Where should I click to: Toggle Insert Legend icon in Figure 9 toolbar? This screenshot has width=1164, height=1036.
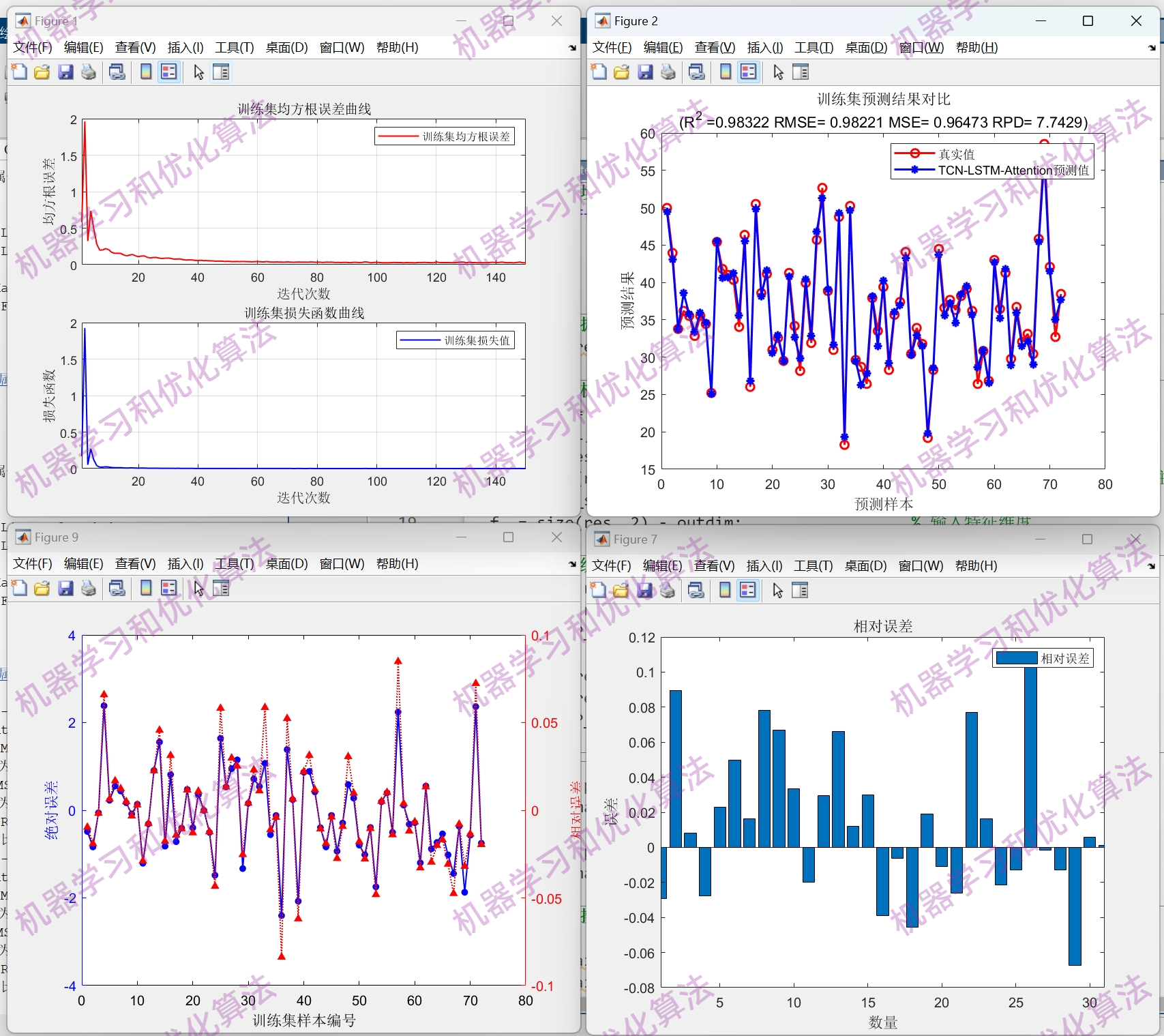tap(169, 588)
